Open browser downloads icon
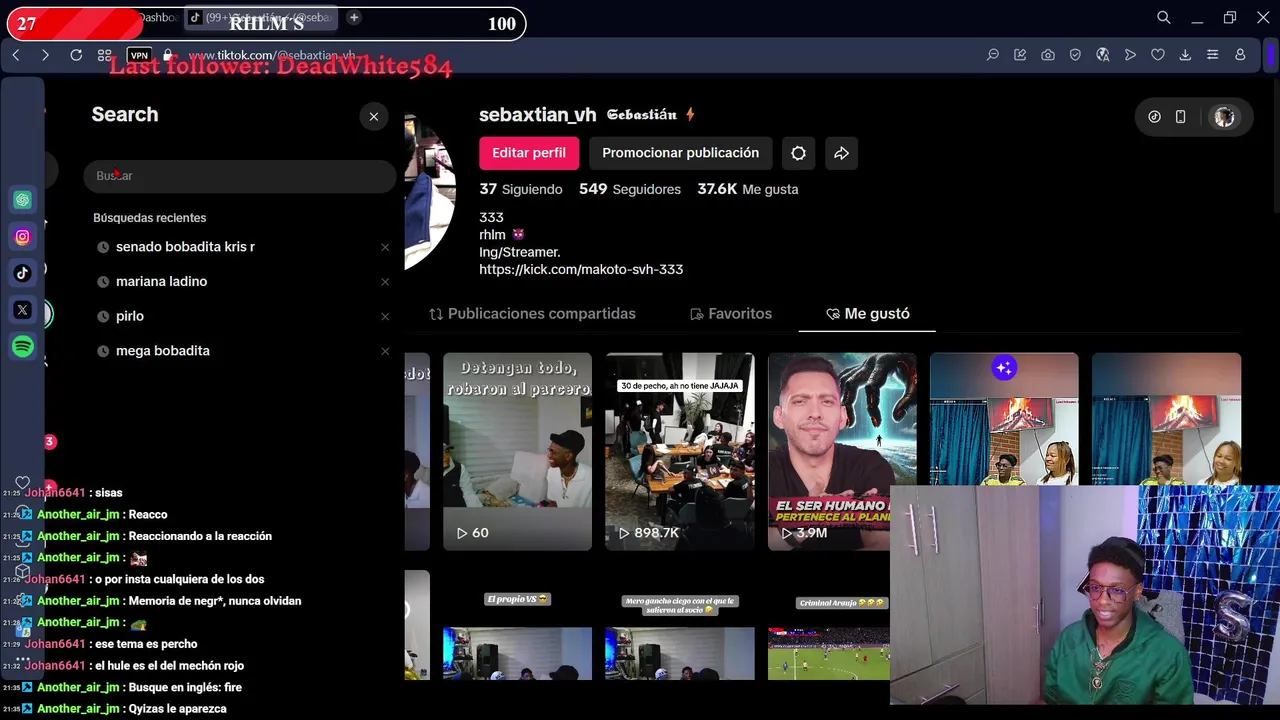Image resolution: width=1280 pixels, height=720 pixels. pyautogui.click(x=1185, y=55)
